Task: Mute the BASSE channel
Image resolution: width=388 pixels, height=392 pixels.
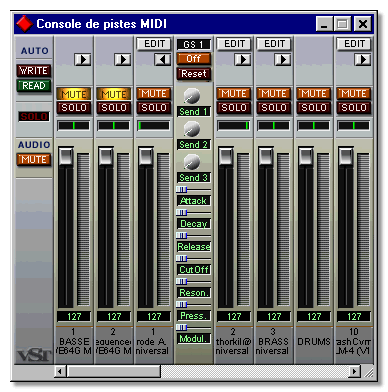Action: point(74,94)
